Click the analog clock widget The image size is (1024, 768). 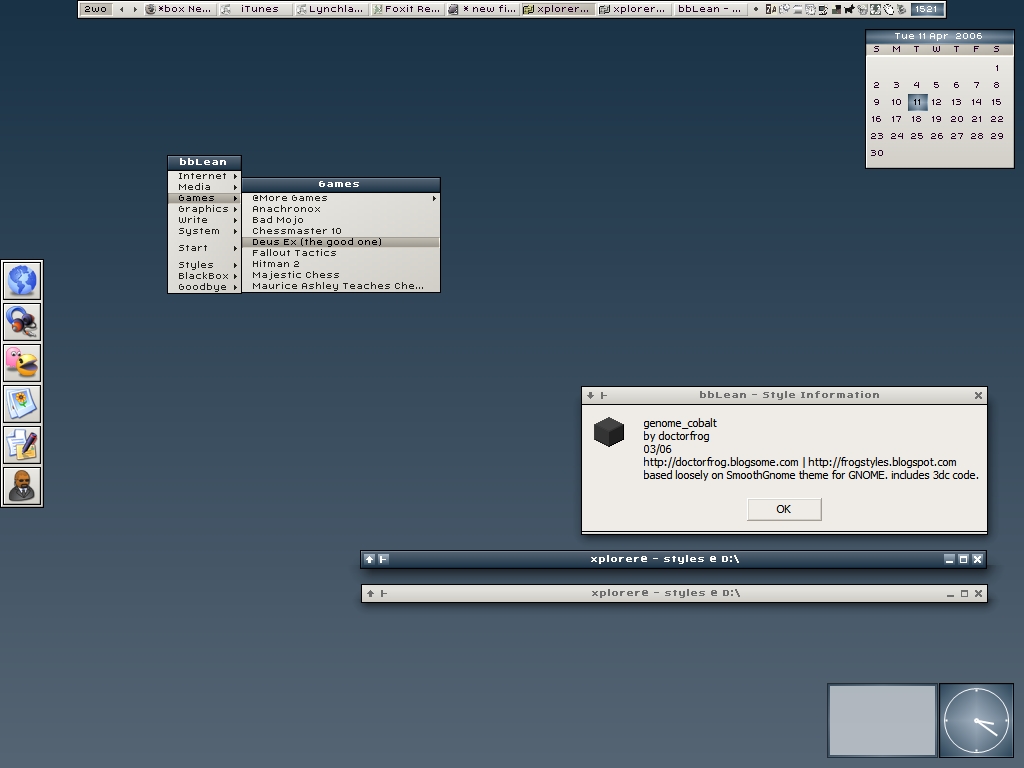click(x=976, y=720)
